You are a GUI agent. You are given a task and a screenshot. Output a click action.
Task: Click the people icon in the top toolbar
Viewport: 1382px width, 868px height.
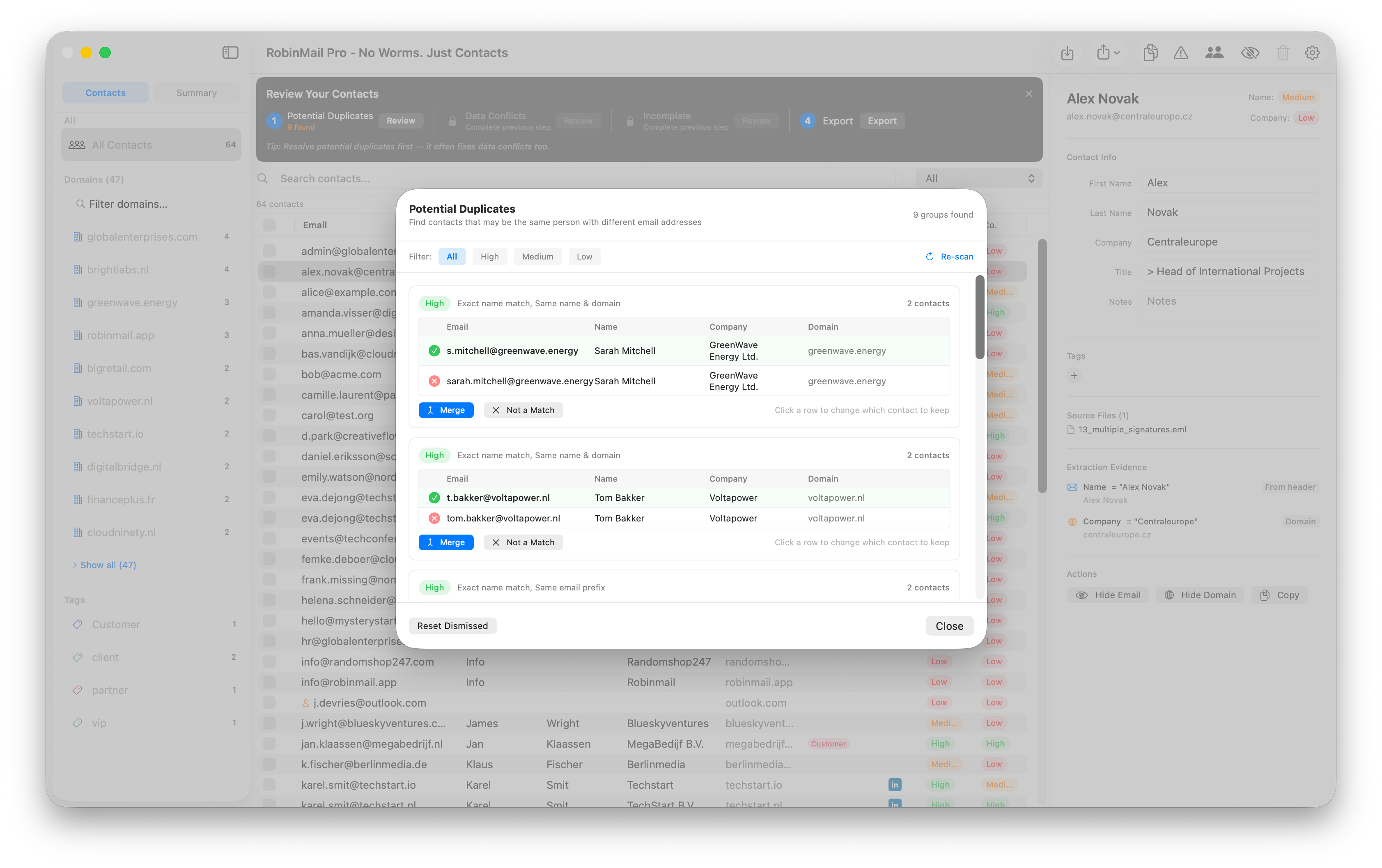pyautogui.click(x=1214, y=53)
